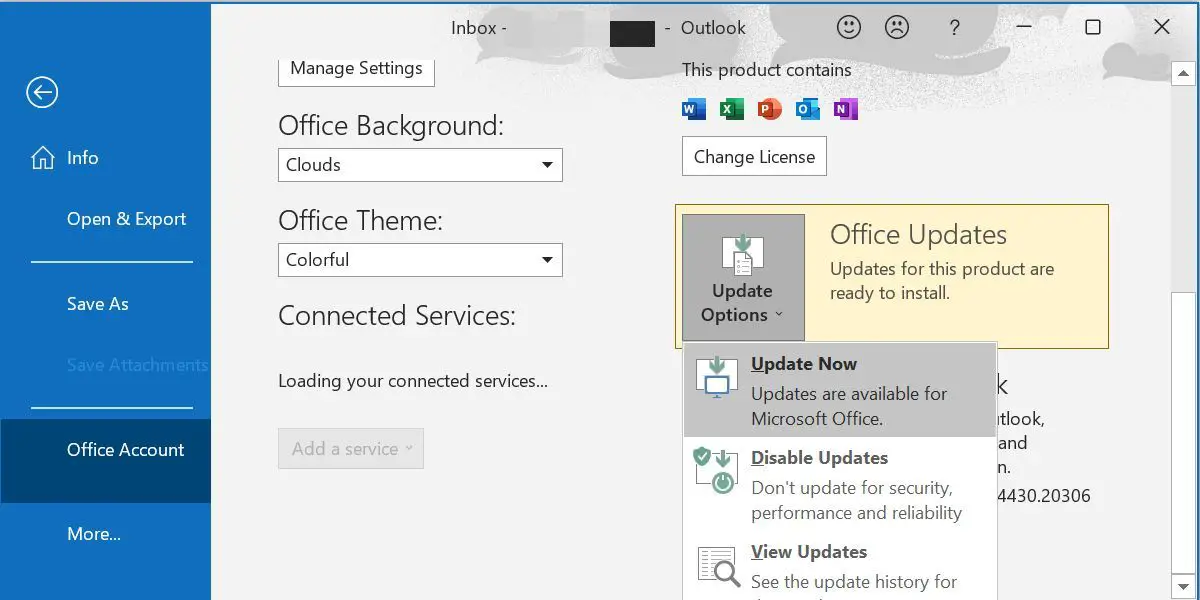Click the Excel app icon

click(x=732, y=109)
